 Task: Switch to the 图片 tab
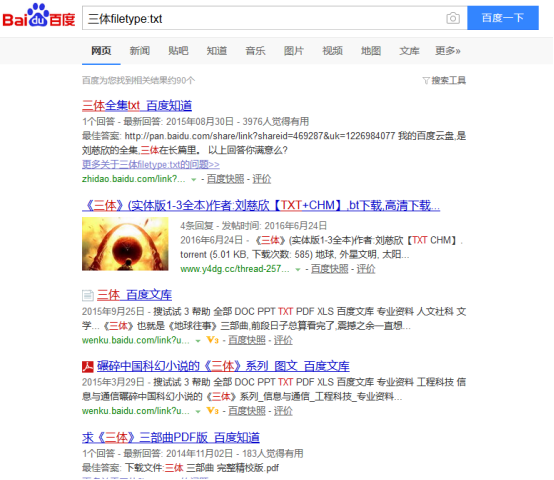(x=294, y=51)
